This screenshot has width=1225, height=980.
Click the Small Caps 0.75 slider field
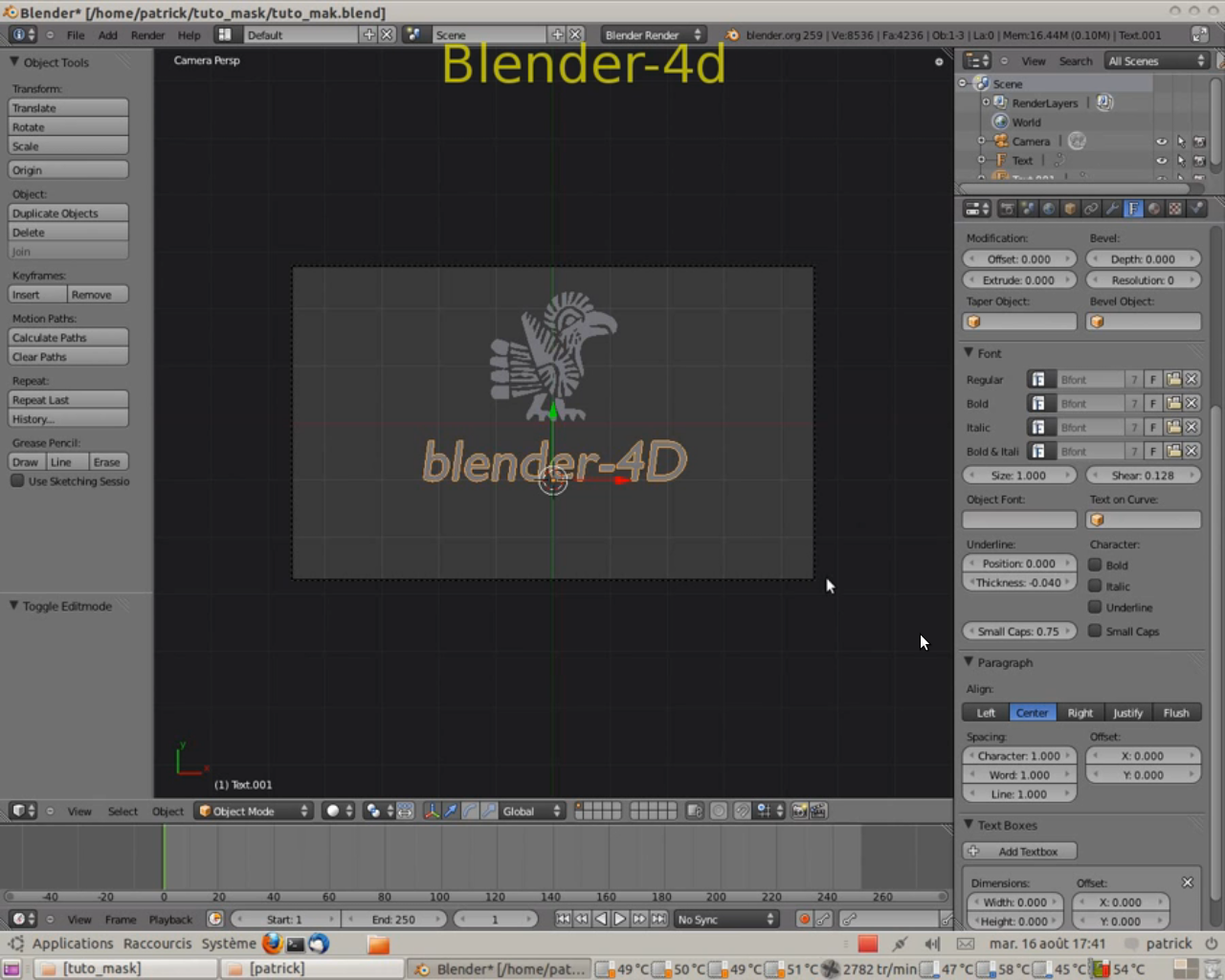tap(1019, 631)
